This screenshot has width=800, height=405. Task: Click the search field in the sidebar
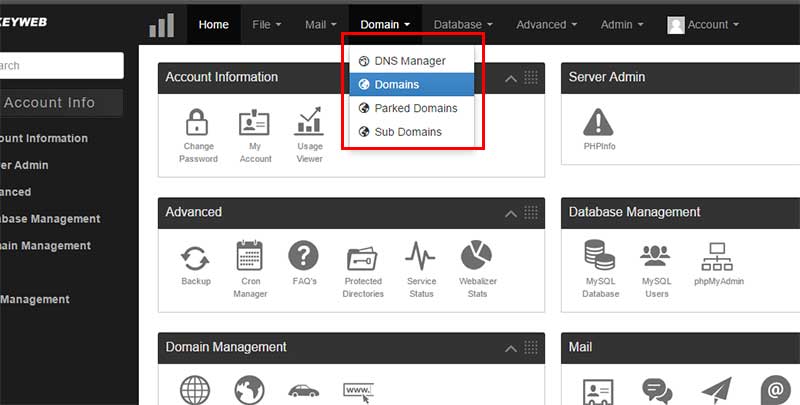coord(61,66)
